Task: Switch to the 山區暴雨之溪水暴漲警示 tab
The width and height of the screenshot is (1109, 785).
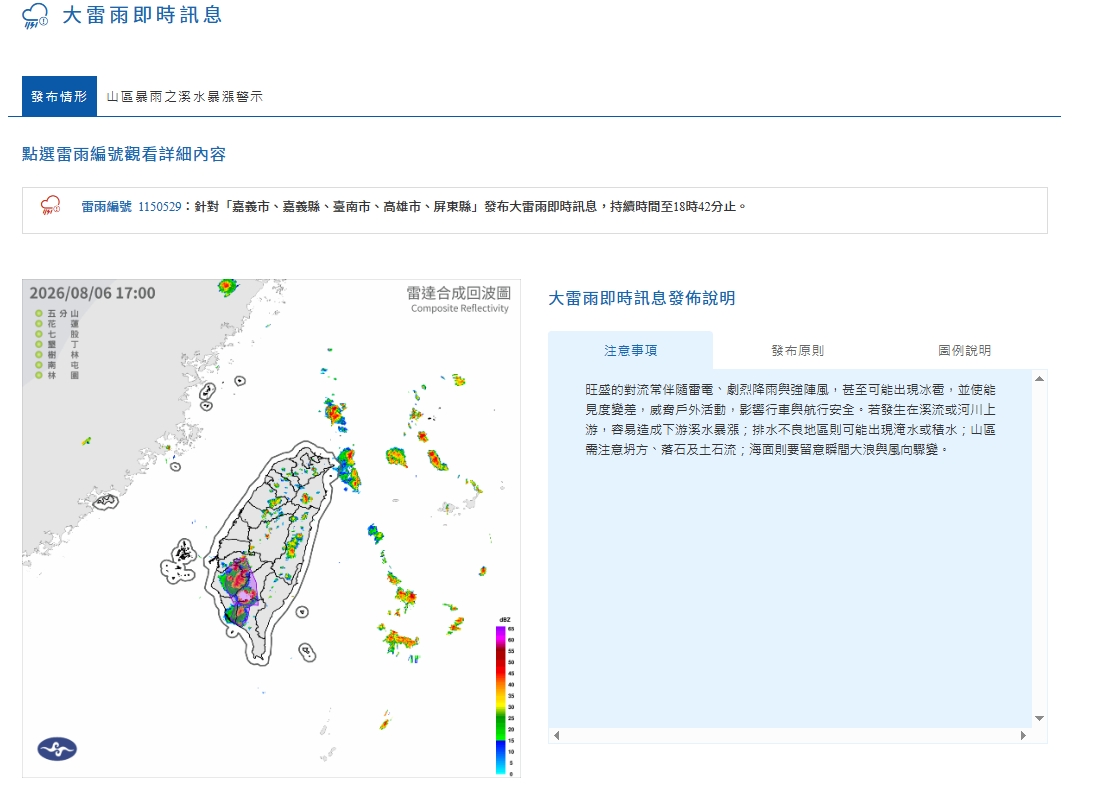Action: tap(185, 96)
